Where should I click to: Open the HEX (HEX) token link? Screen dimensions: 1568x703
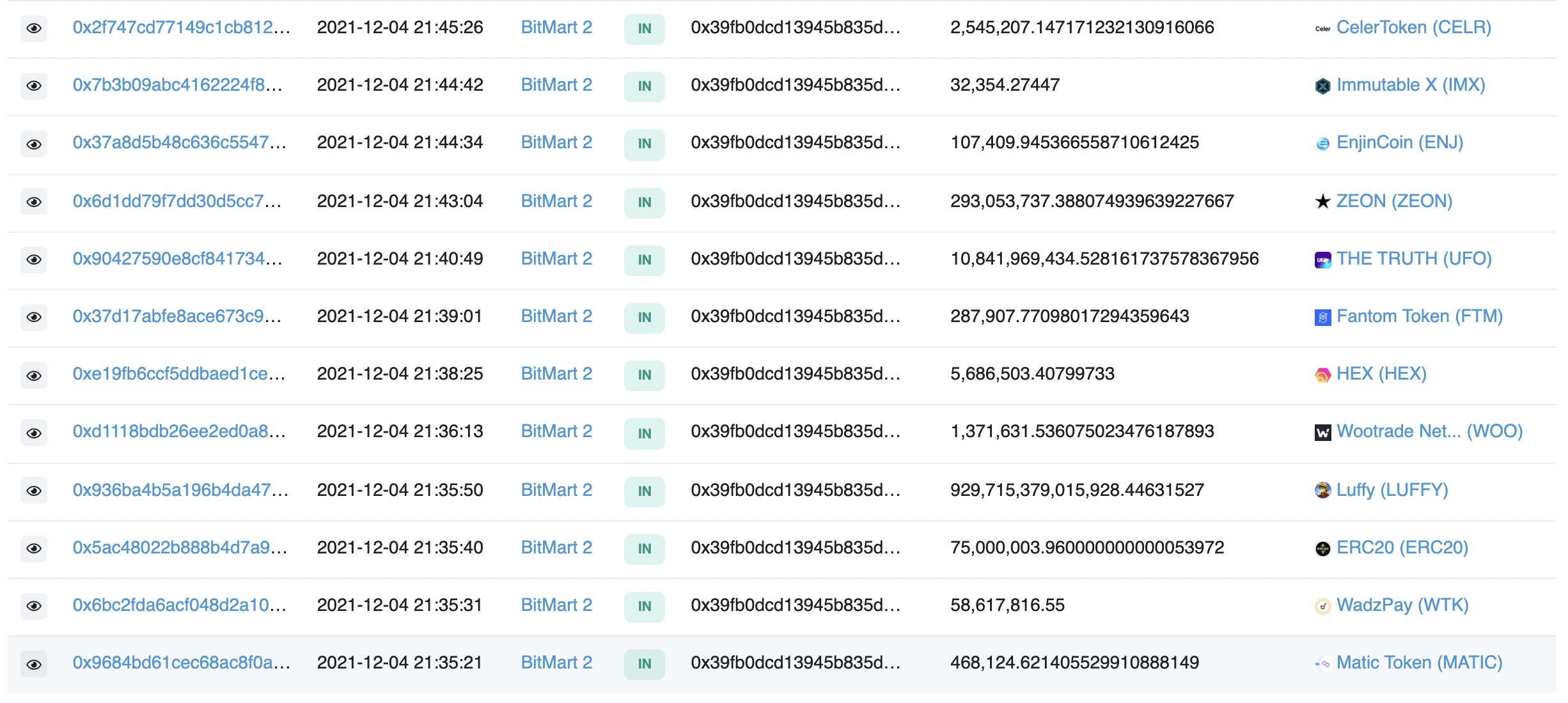click(1381, 374)
